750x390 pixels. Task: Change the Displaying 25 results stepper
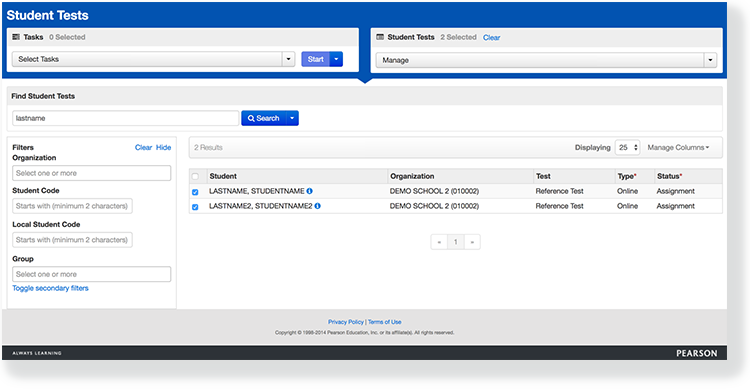(x=628, y=147)
